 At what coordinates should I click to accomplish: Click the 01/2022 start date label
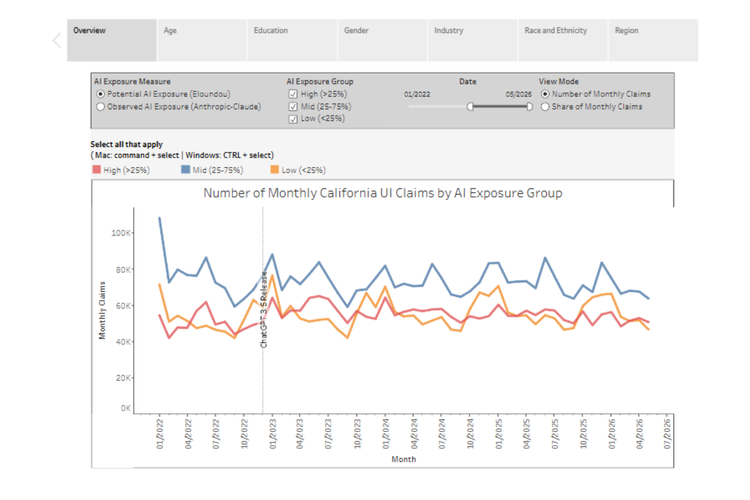417,94
